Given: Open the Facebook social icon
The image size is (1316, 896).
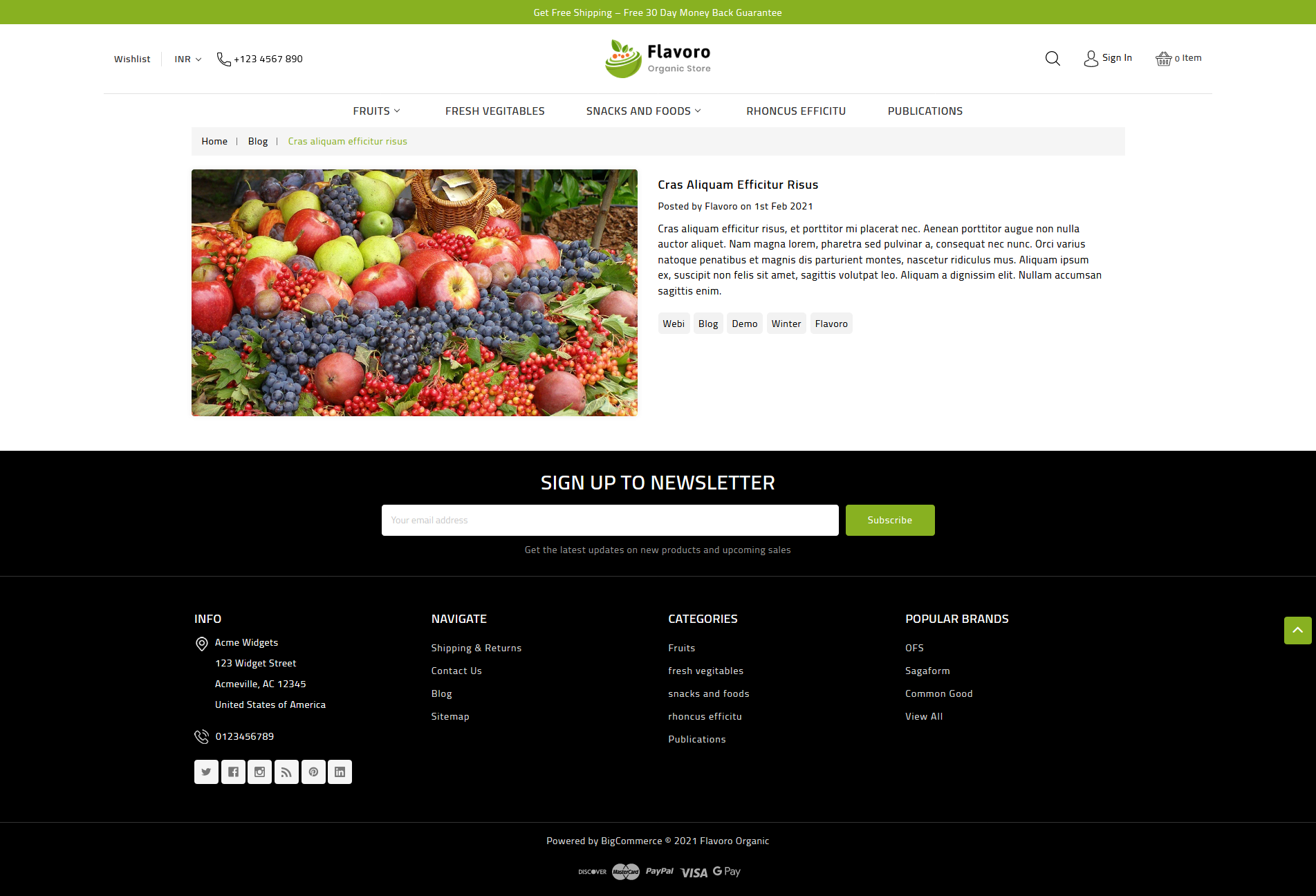Looking at the screenshot, I should tap(233, 772).
